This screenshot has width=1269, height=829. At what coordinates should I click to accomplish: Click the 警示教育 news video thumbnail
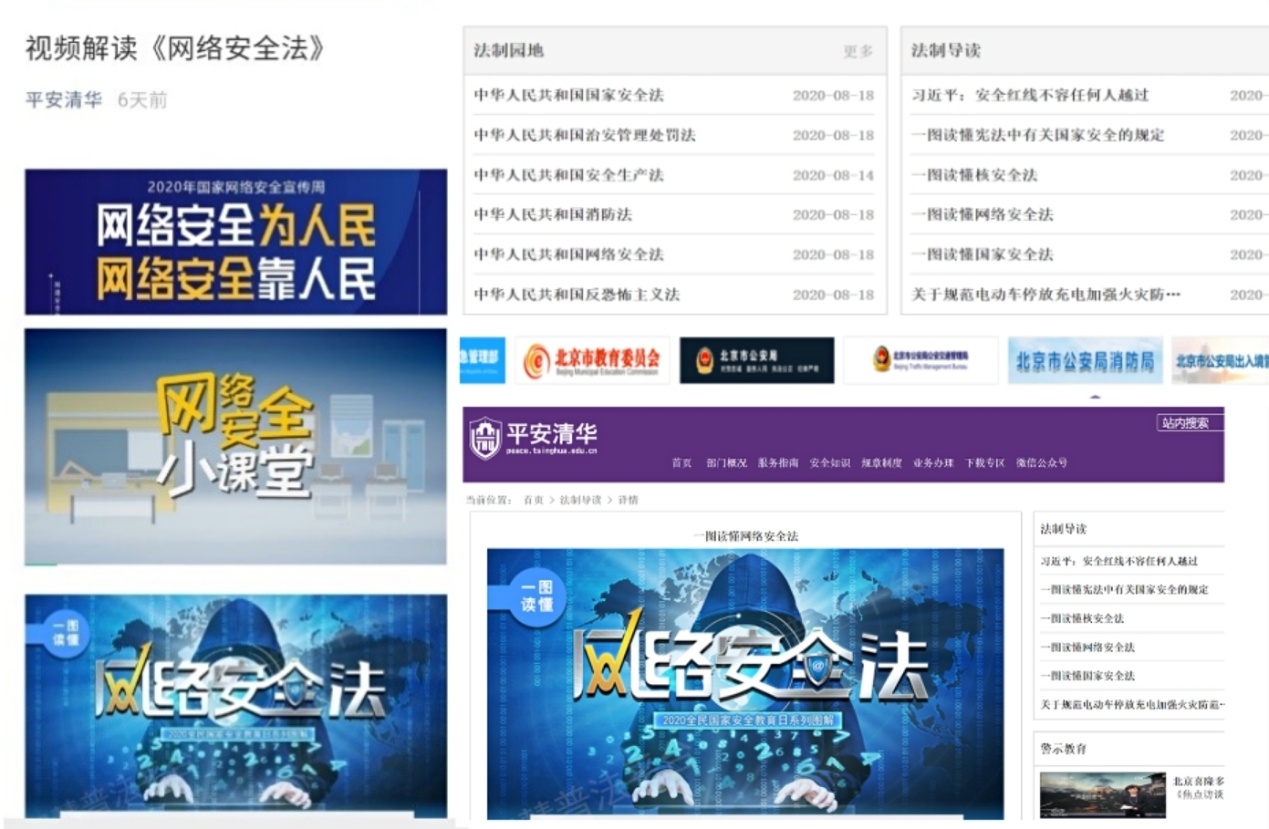coord(1102,794)
